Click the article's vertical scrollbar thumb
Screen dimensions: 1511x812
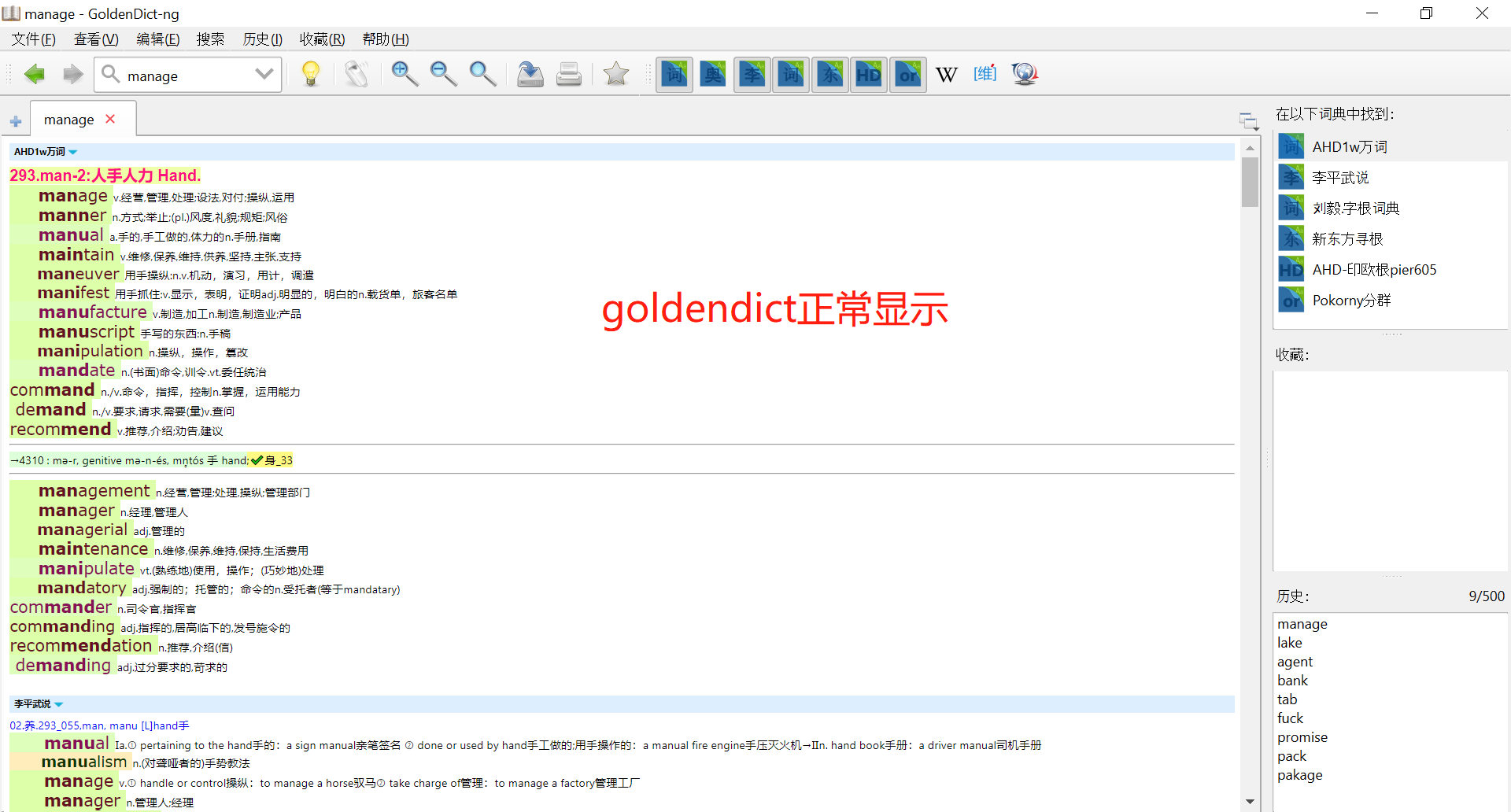coord(1250,182)
